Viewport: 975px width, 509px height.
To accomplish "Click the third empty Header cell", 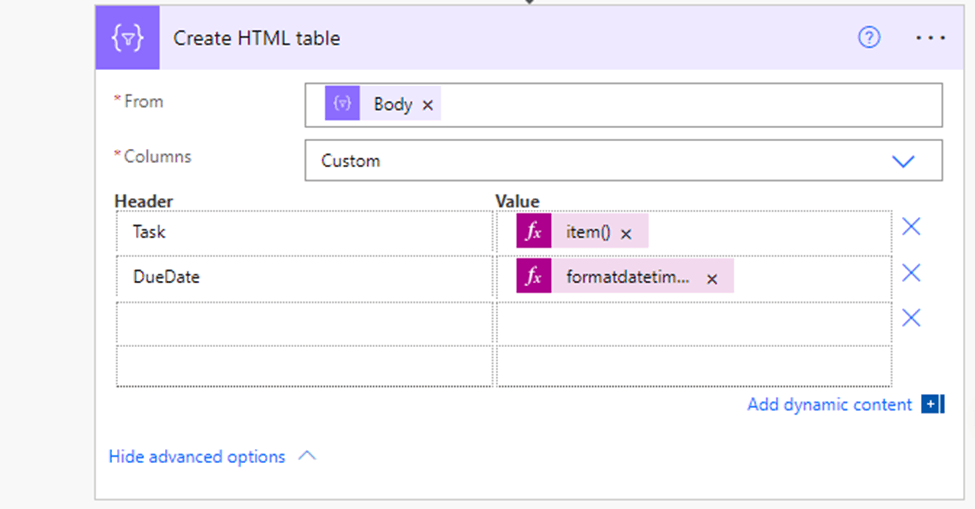I will 305,323.
